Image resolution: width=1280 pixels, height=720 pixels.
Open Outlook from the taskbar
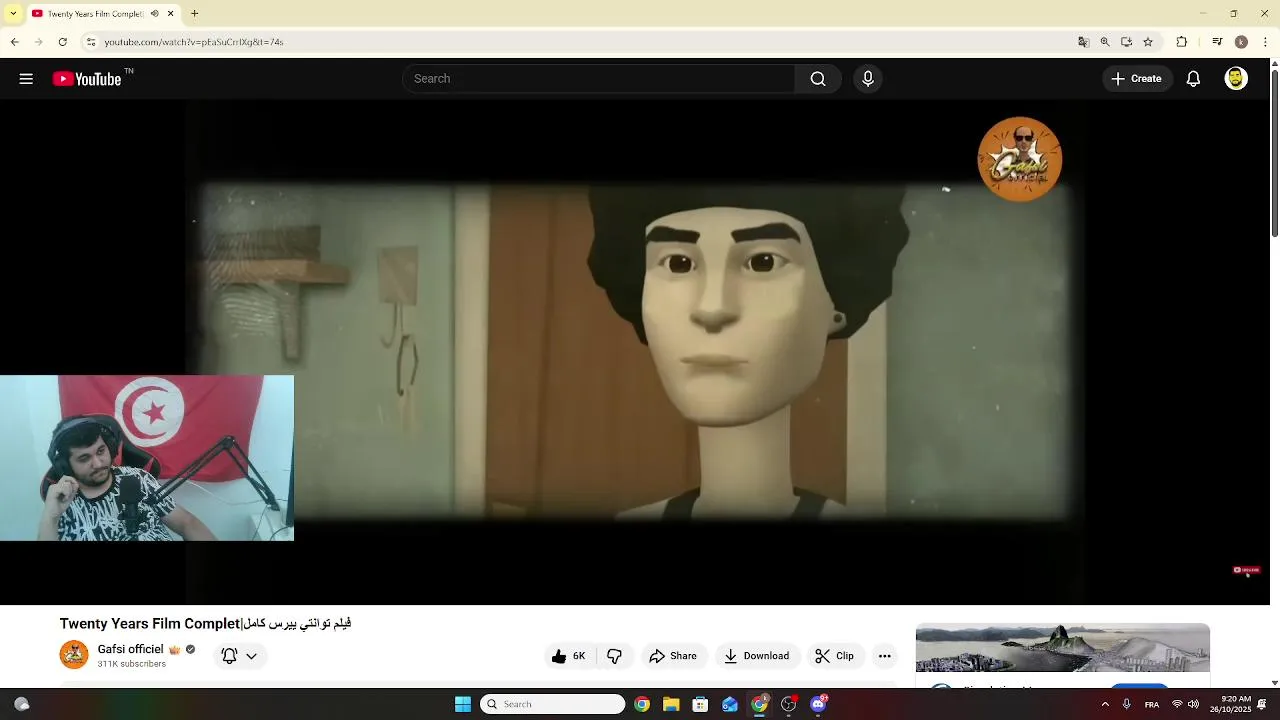click(x=730, y=704)
